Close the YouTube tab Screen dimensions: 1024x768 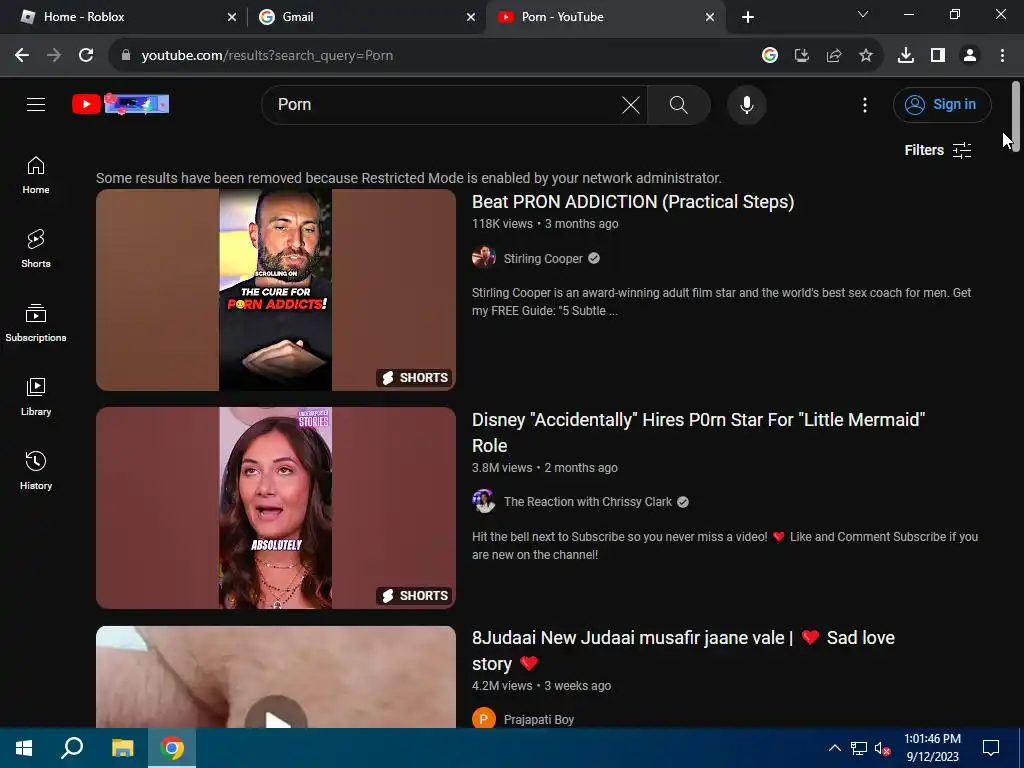click(710, 17)
